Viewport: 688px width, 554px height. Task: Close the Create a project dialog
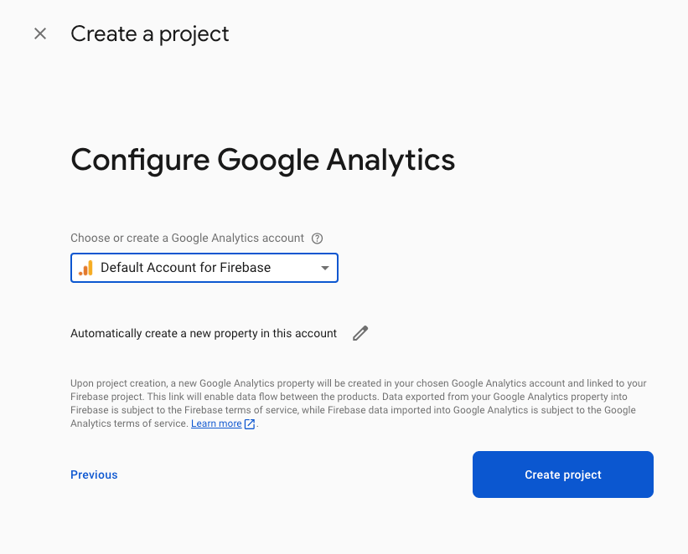tap(40, 33)
